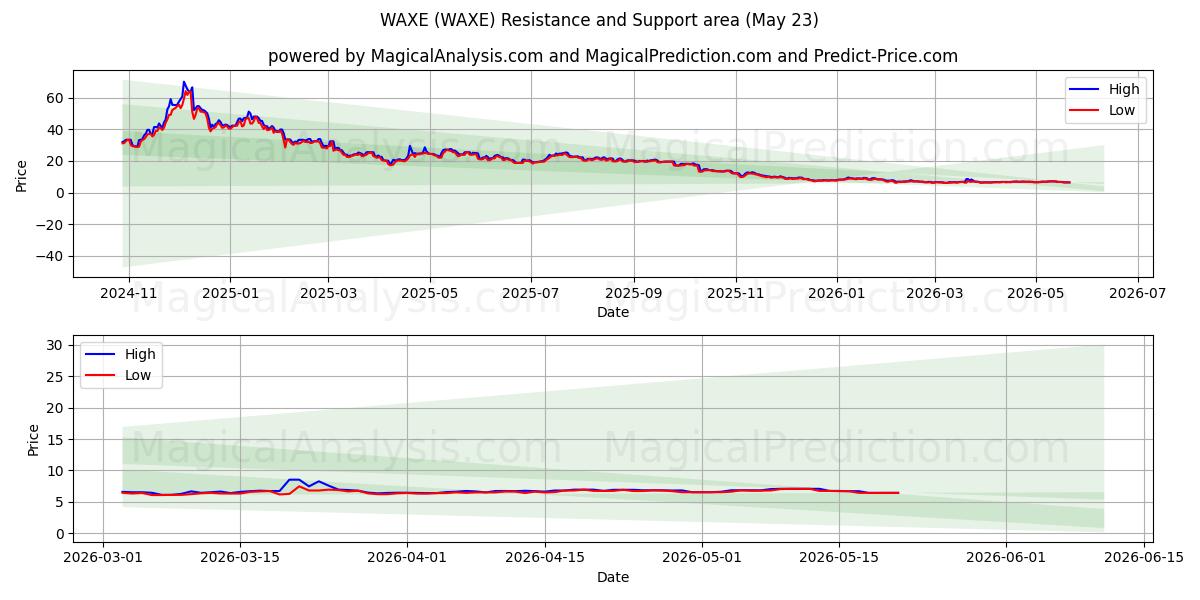The height and width of the screenshot is (600, 1200).
Task: Click the "2026-05-01" tick label
Action: (x=702, y=558)
